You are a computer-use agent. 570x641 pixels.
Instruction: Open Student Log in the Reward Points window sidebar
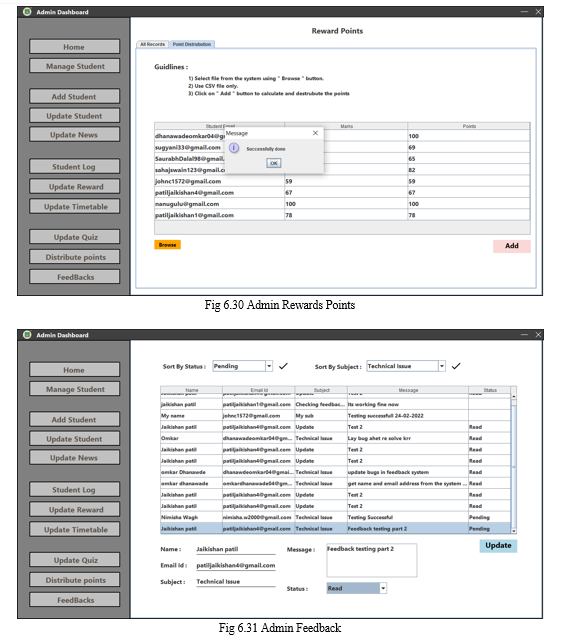[x=74, y=166]
